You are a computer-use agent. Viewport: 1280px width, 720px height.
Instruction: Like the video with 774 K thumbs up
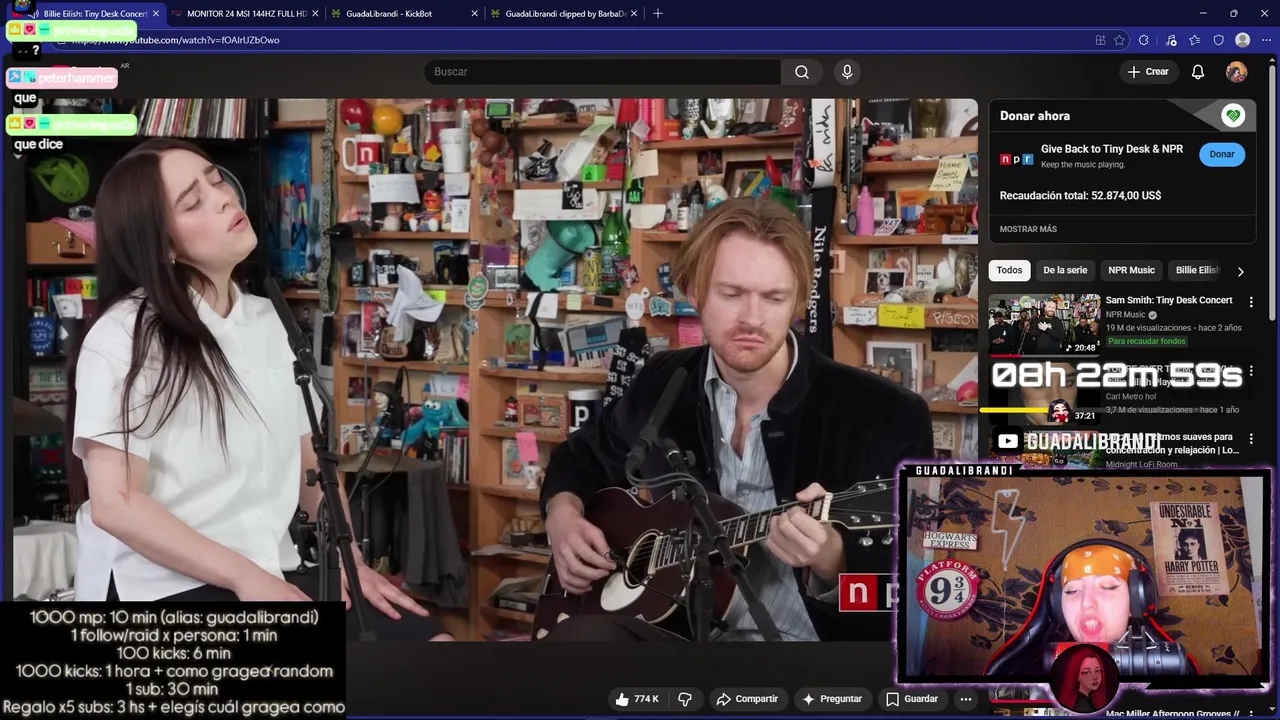coord(637,699)
